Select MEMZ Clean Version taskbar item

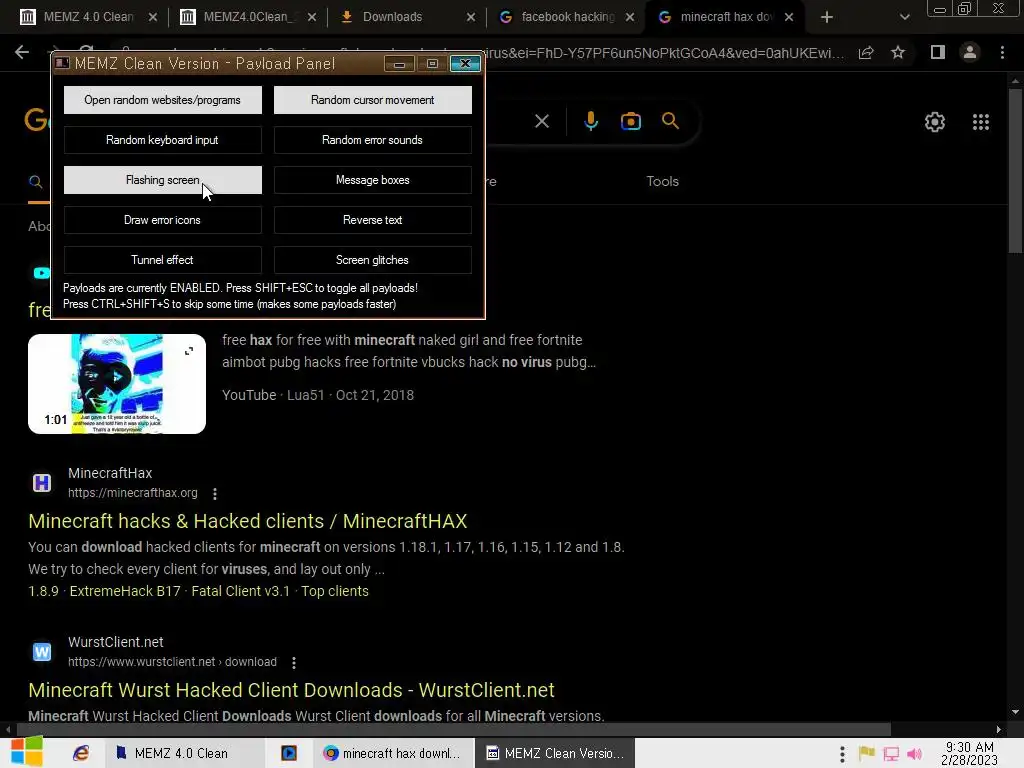(x=555, y=753)
